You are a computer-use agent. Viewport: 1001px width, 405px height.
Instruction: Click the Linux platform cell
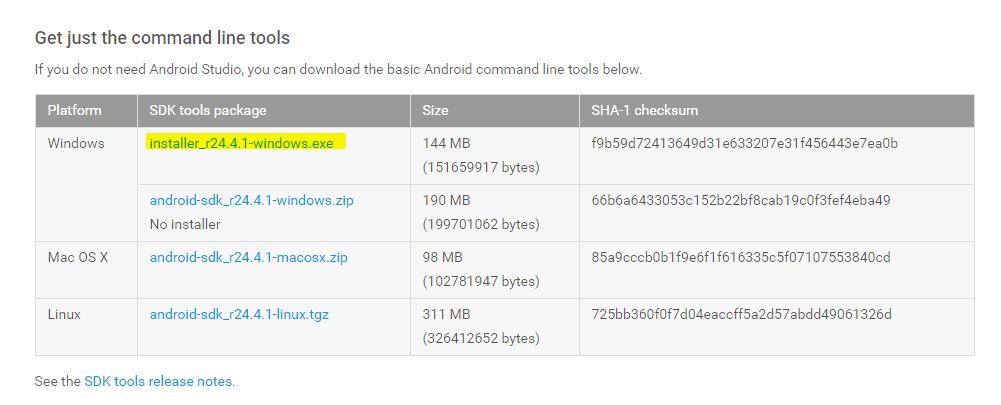pos(64,314)
